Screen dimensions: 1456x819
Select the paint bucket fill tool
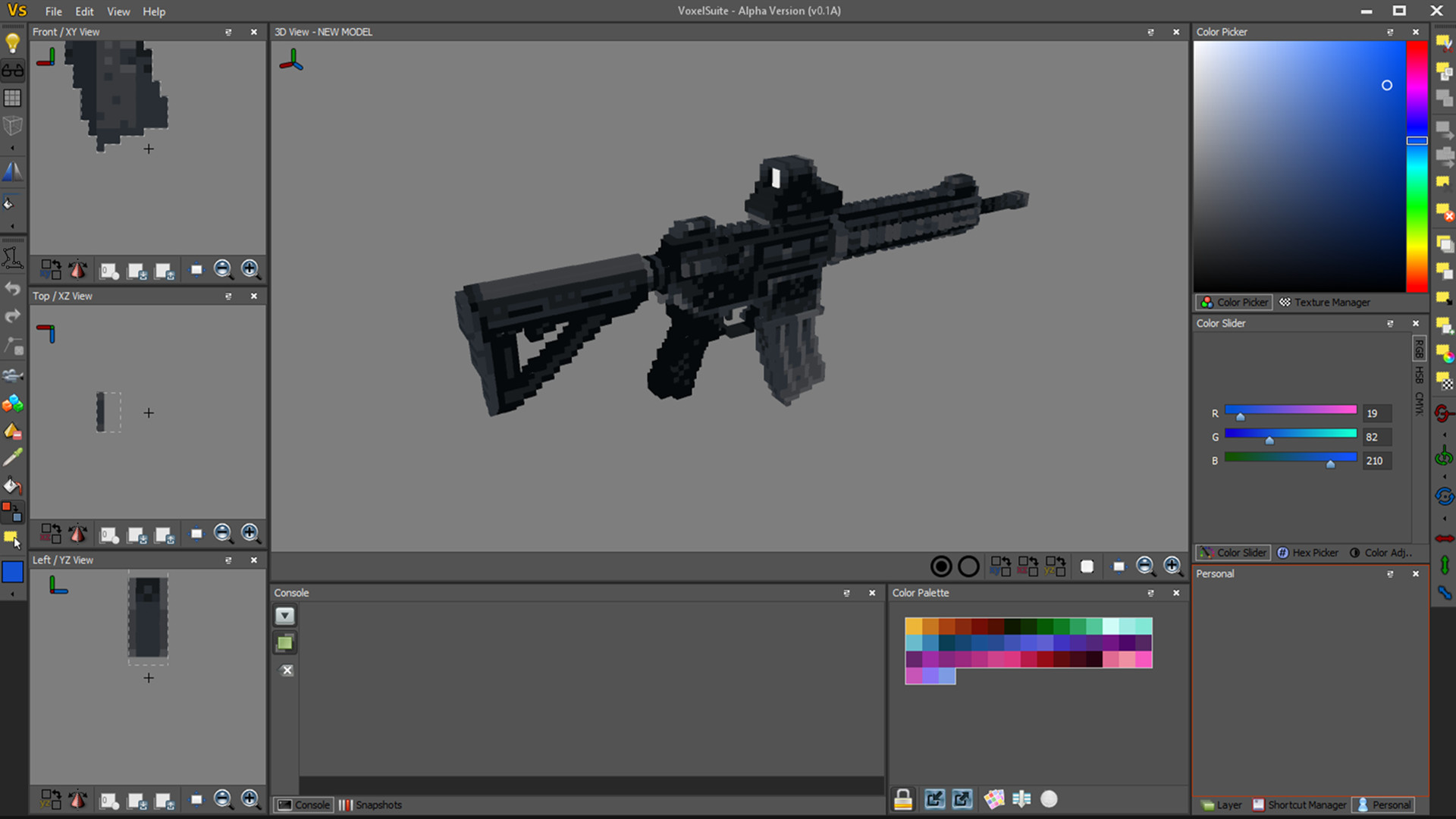pos(13,485)
